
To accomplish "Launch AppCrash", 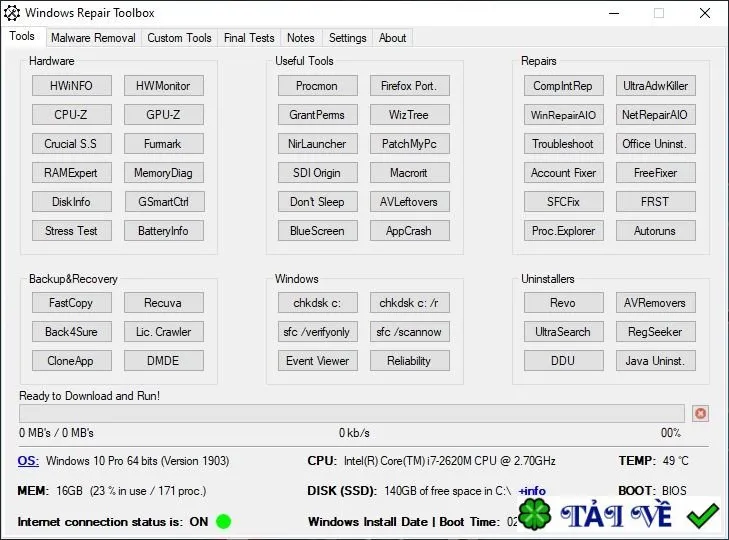I will [410, 231].
